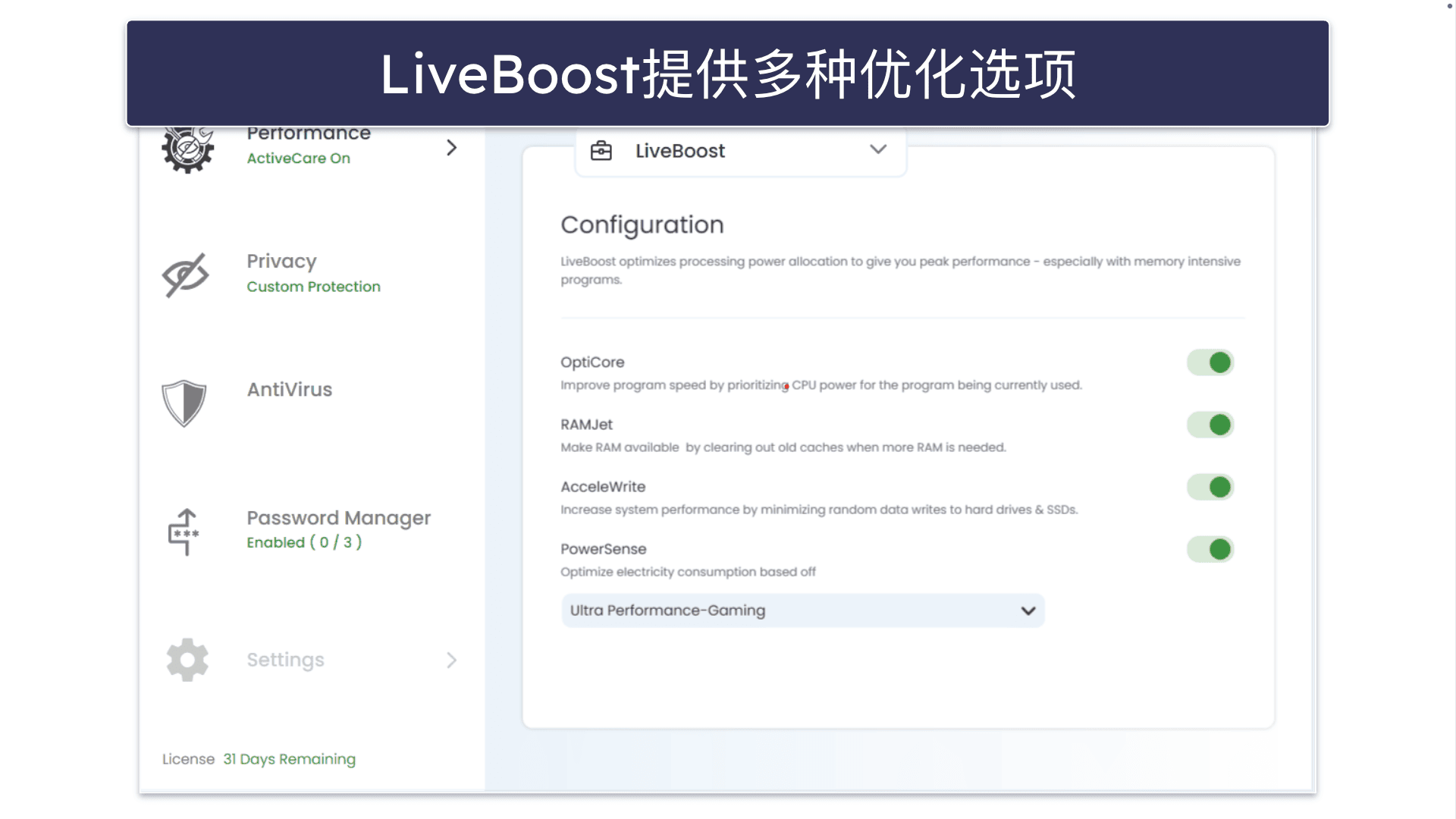Image resolution: width=1456 pixels, height=819 pixels.
Task: Click the Enabled ( 0 / 3 ) status
Action: click(x=304, y=542)
